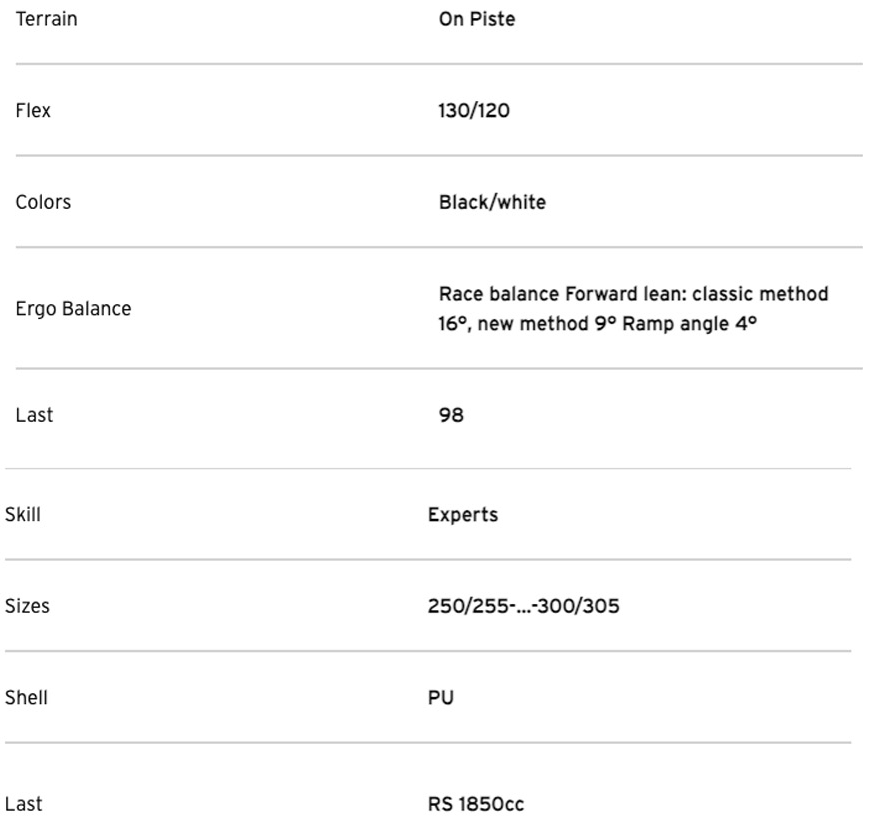877x820 pixels.
Task: Select the 250/255-...-300/305 sizes value
Action: 523,606
